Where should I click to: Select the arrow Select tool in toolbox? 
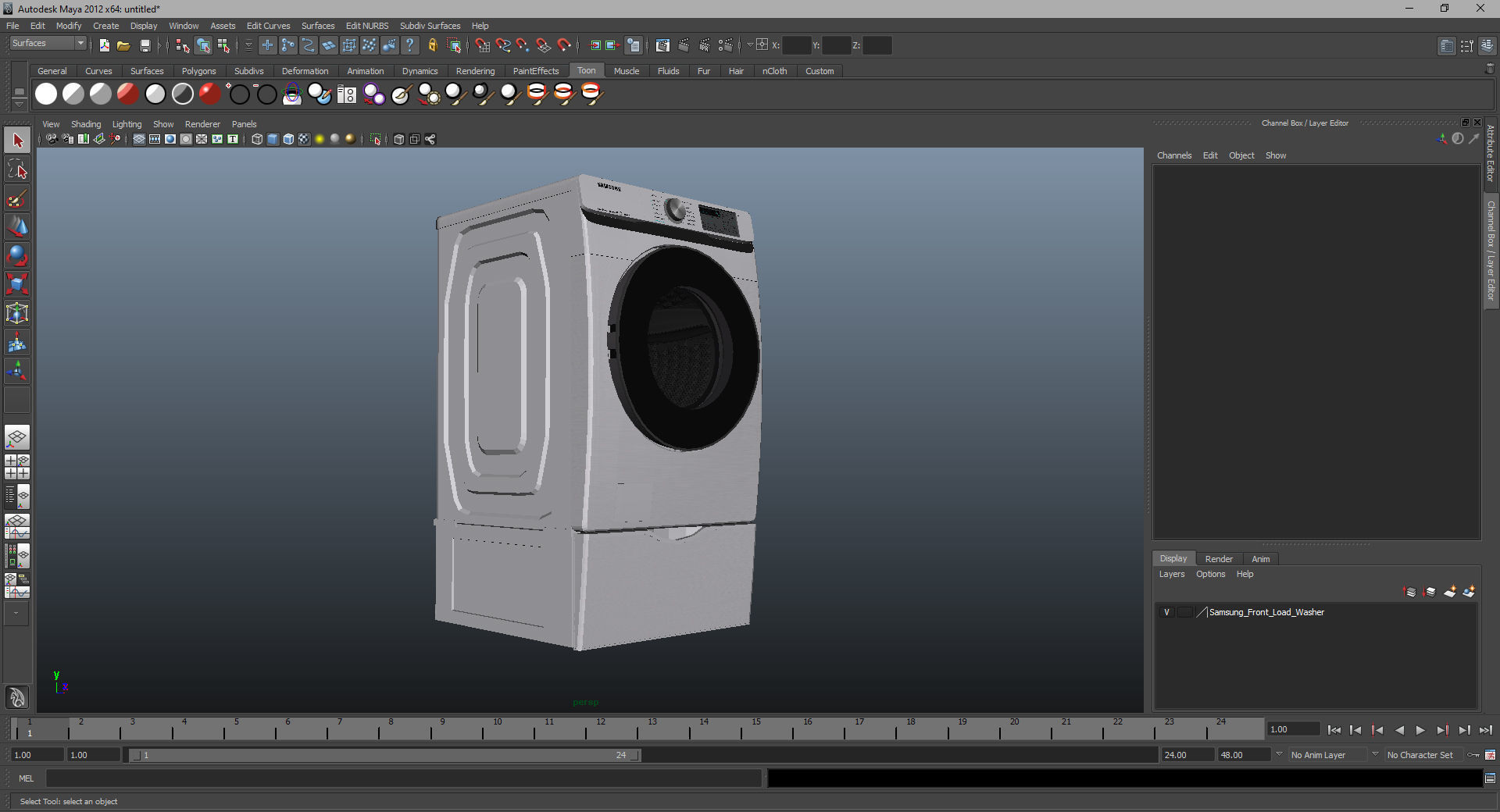(x=17, y=141)
